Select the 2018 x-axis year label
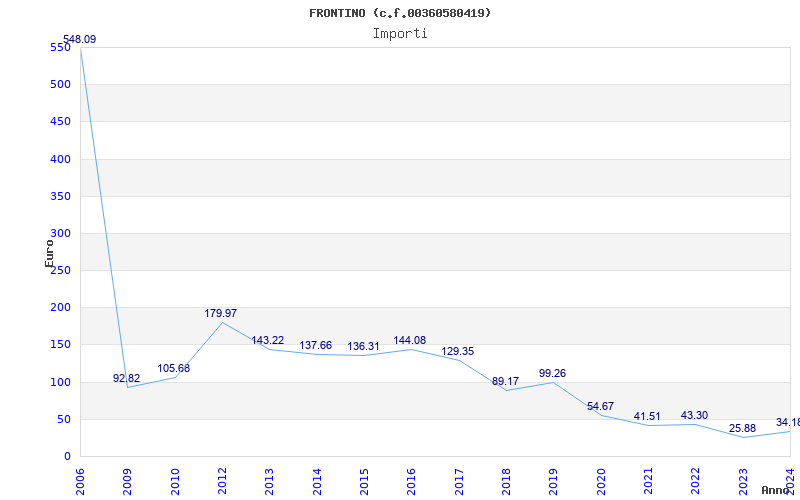This screenshot has width=800, height=500. (506, 482)
